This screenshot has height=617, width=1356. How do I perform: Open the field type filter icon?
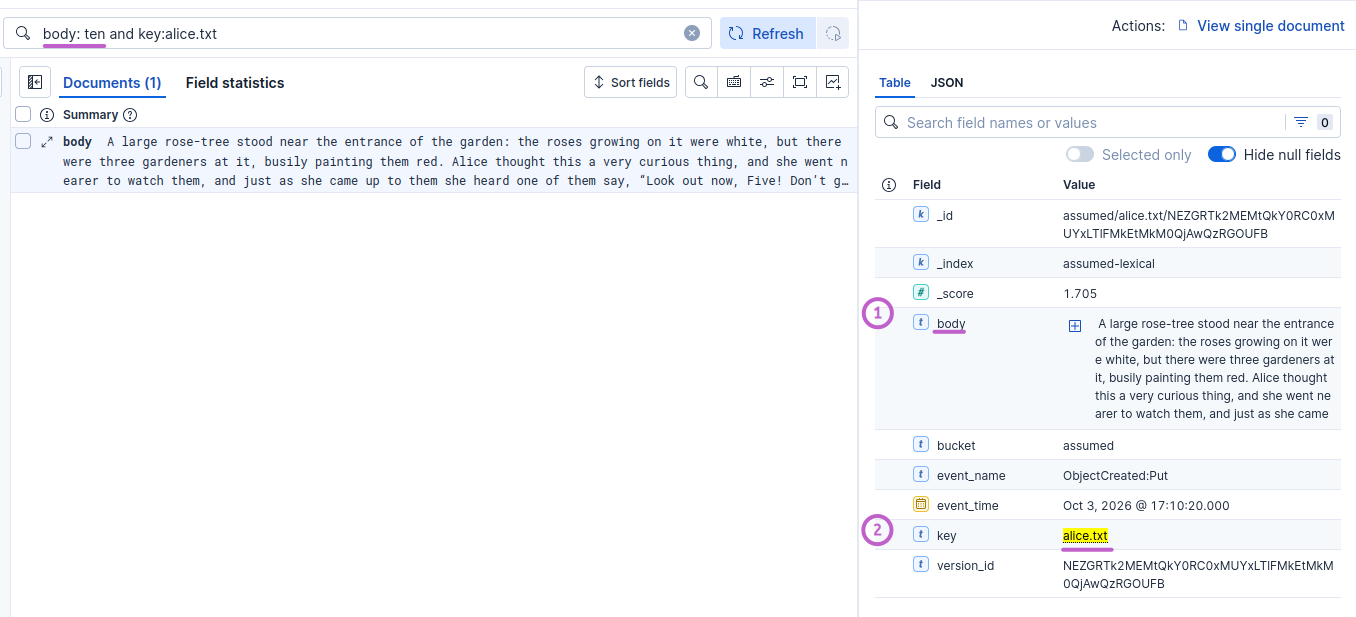tap(1301, 122)
